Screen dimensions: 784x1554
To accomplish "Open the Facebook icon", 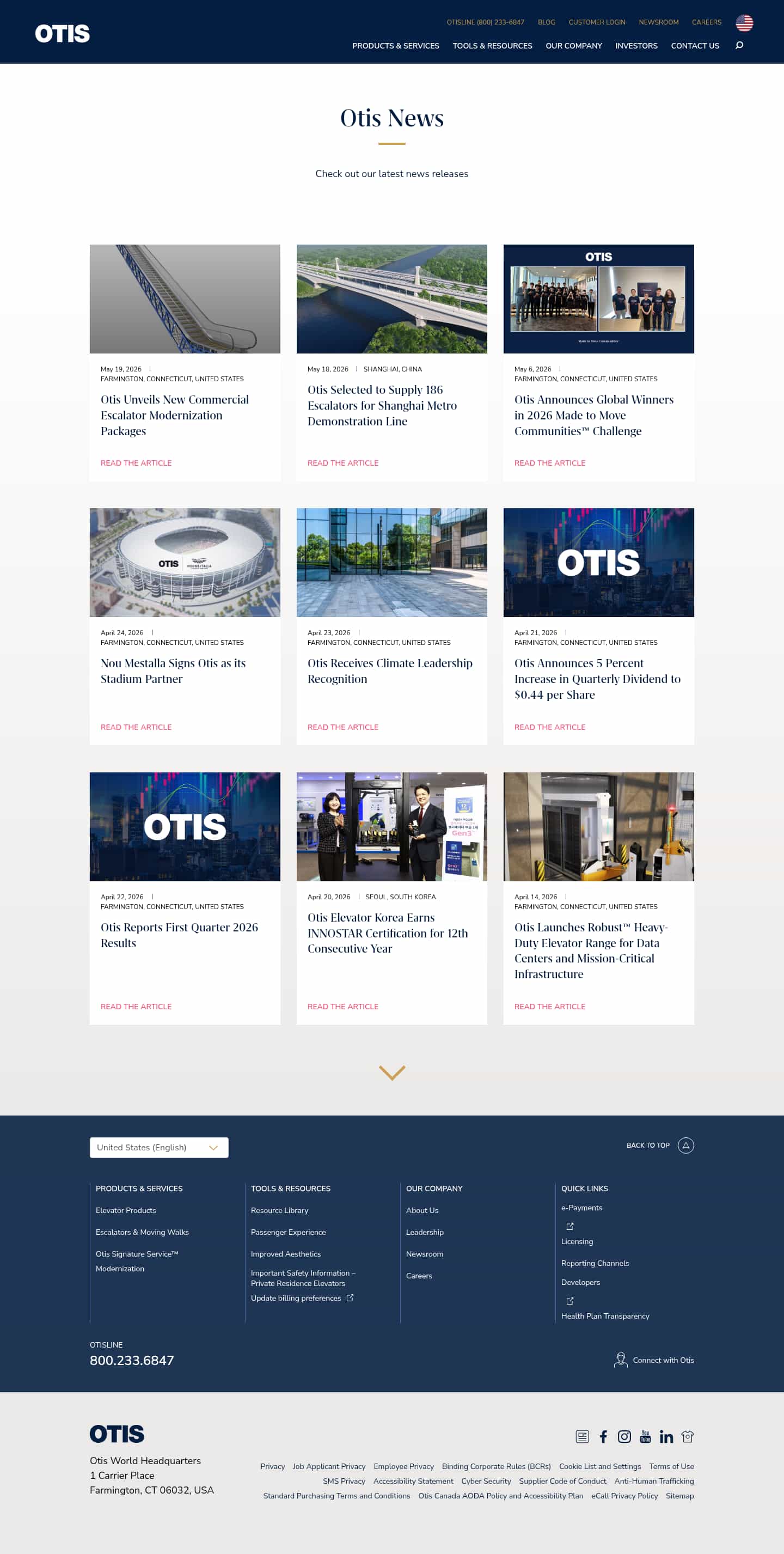I will click(x=603, y=1436).
